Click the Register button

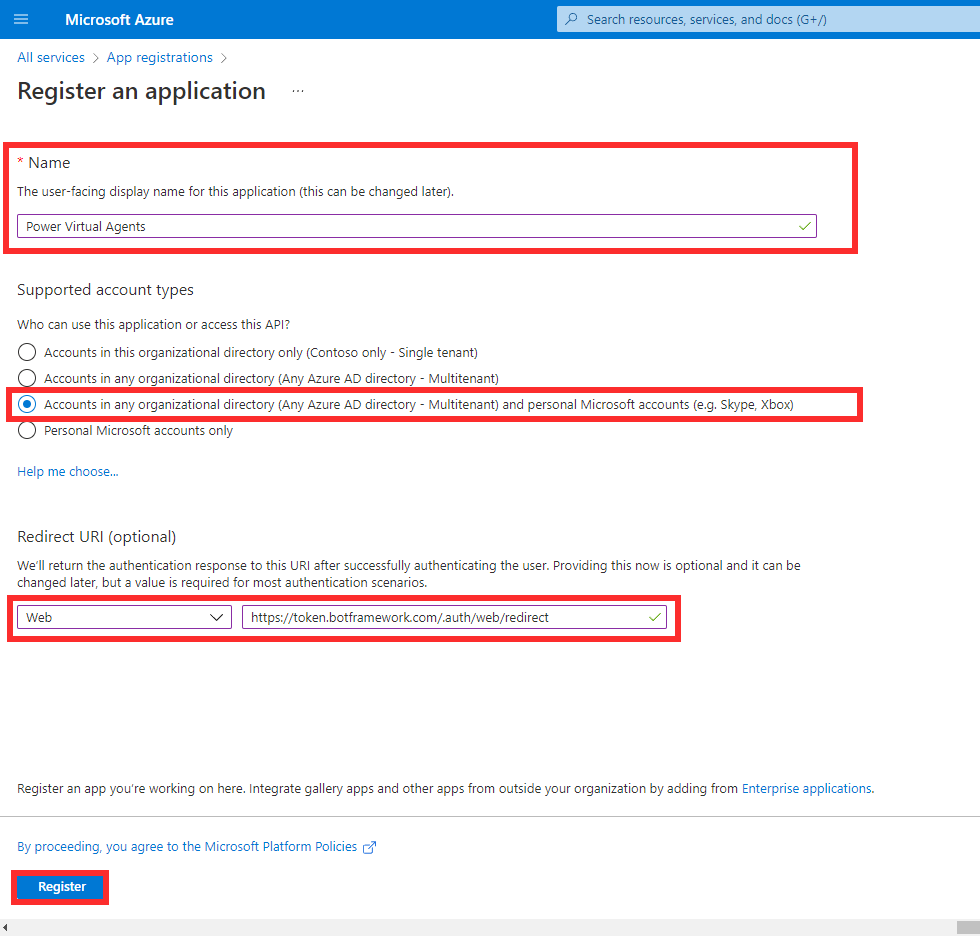61,887
